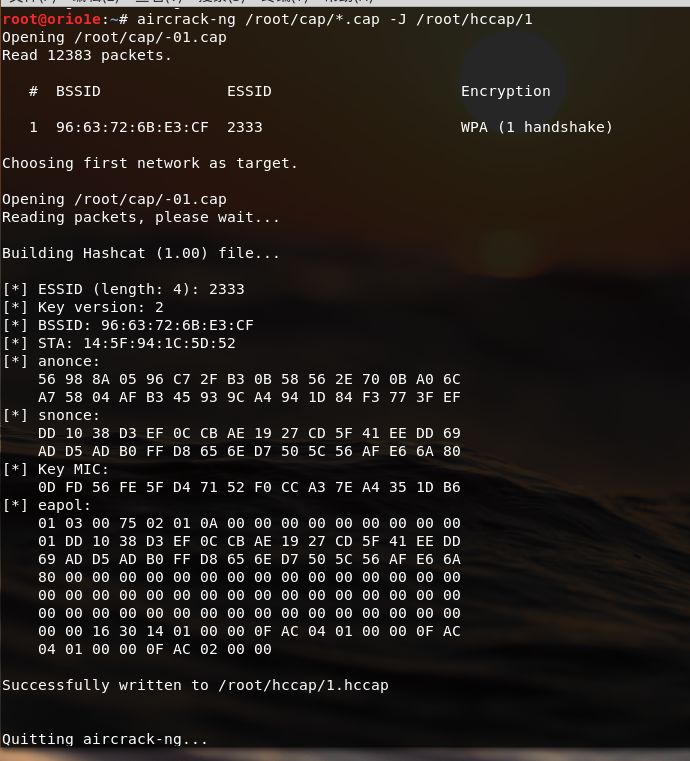Click eapol line starting '00 00 16 30'
Viewport: 690px width, 761px height.
click(249, 631)
